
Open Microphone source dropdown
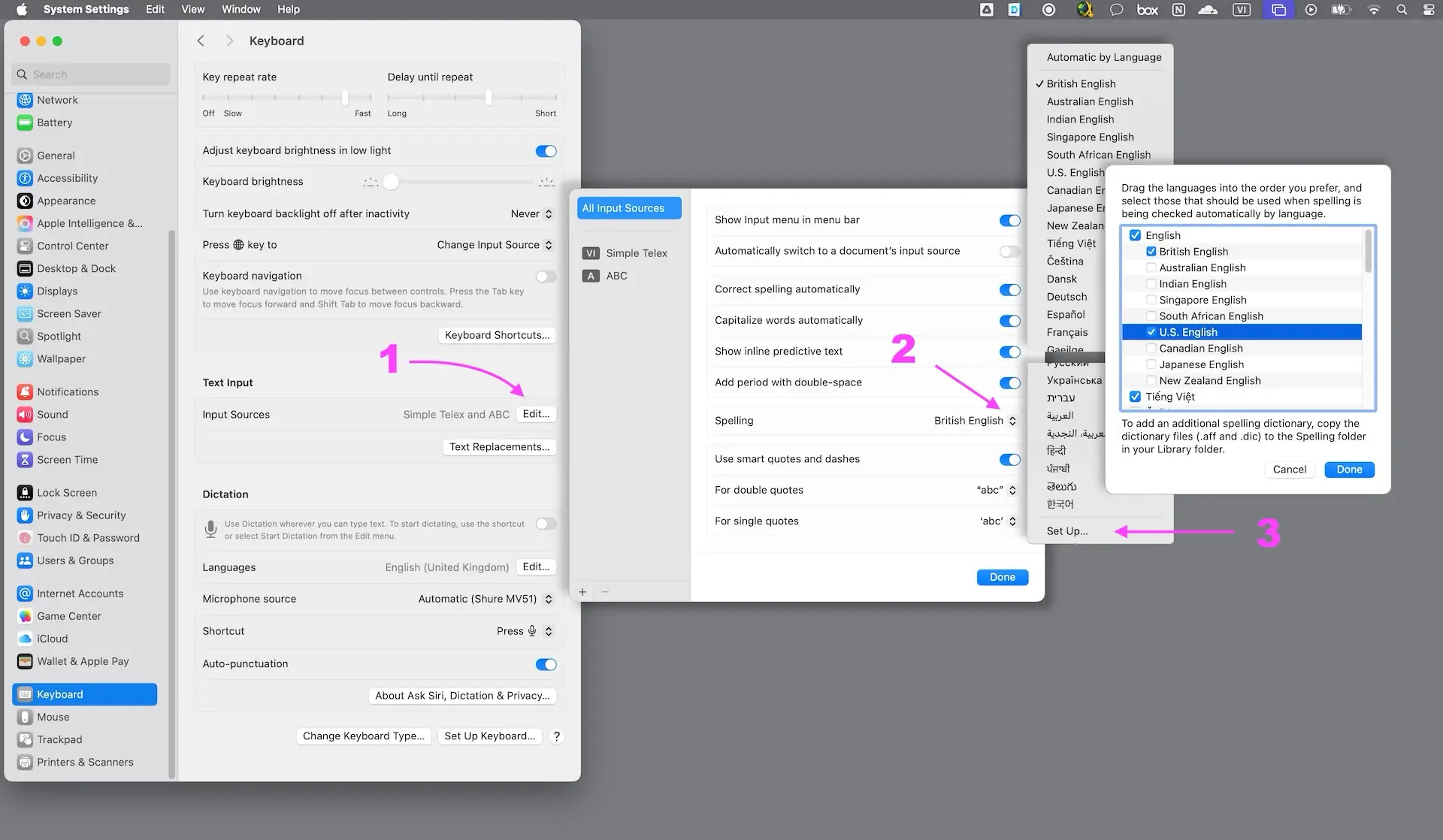485,599
